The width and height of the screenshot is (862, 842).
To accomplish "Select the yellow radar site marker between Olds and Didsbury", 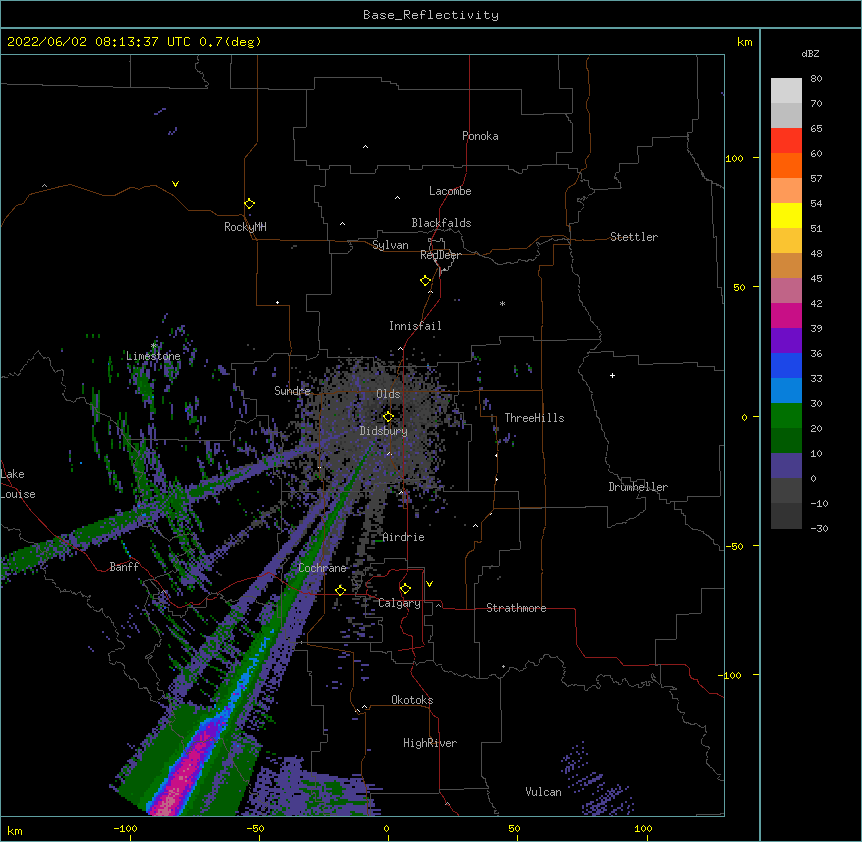I will tap(388, 416).
